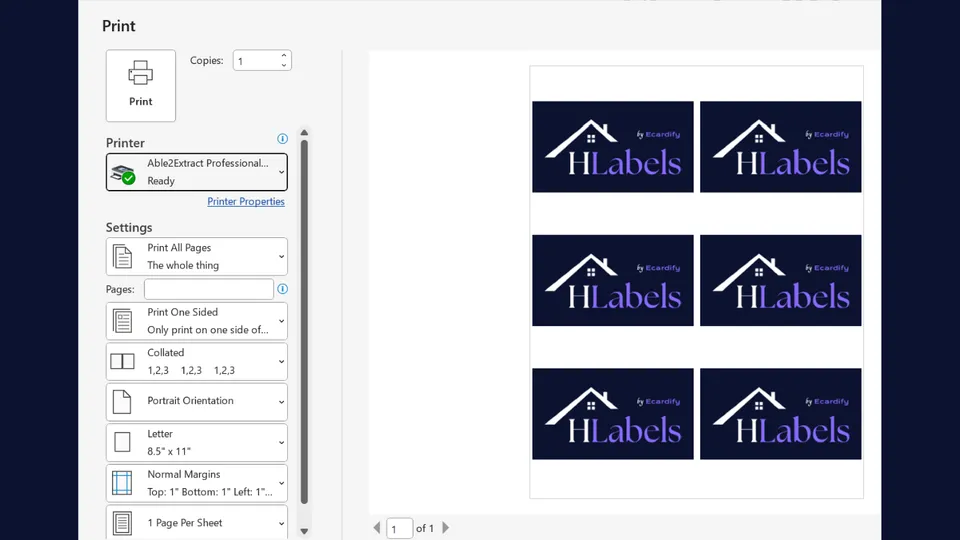The height and width of the screenshot is (540, 960).
Task: Click the Copies number input field
Action: click(x=255, y=61)
